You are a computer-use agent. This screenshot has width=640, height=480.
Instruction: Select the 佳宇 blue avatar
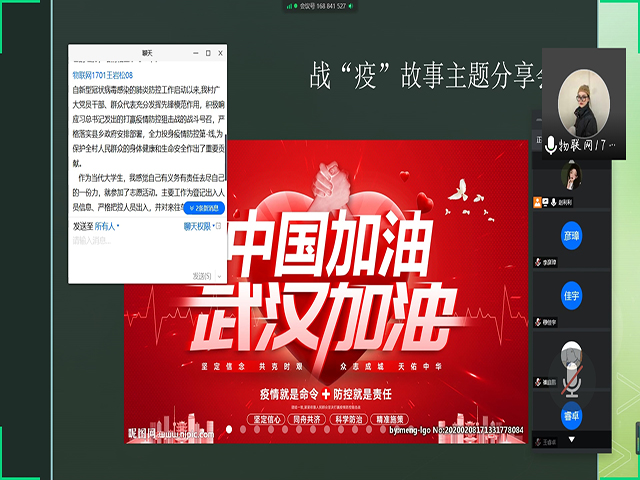coord(571,296)
